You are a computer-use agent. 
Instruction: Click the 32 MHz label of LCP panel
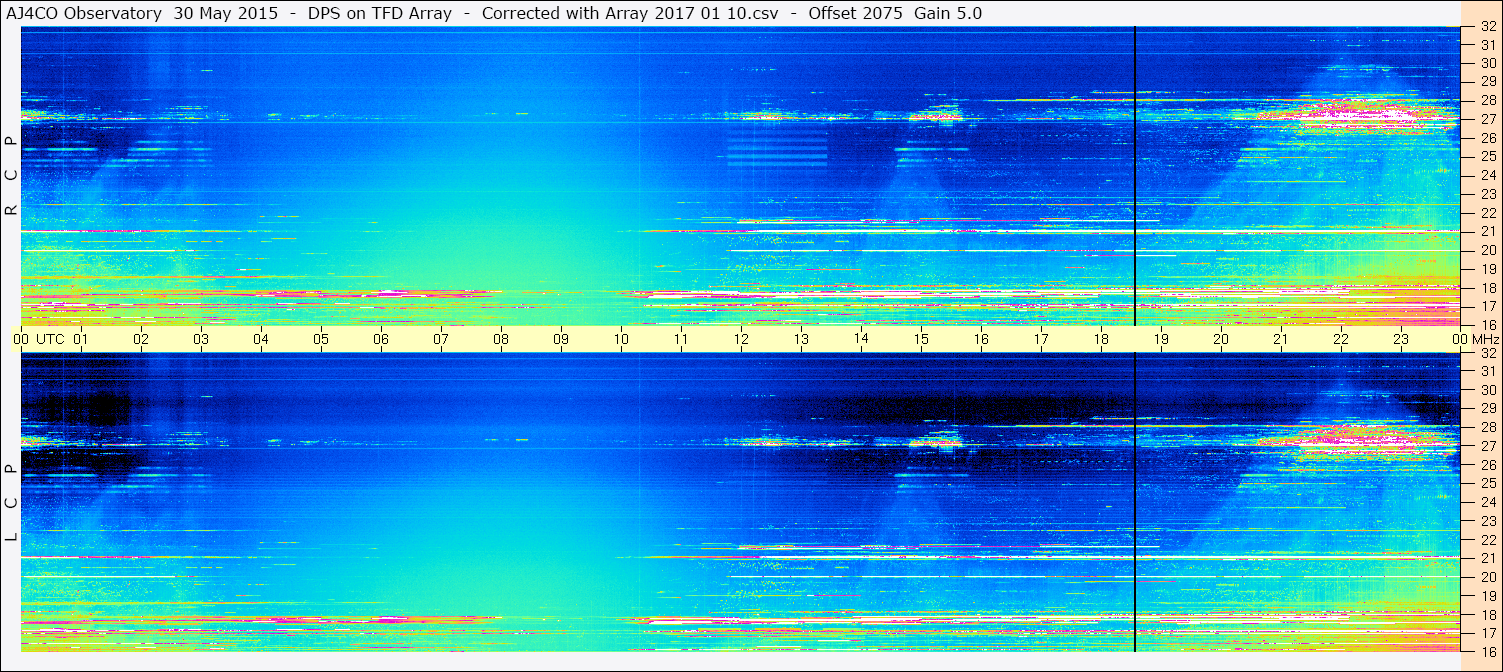pyautogui.click(x=1487, y=353)
